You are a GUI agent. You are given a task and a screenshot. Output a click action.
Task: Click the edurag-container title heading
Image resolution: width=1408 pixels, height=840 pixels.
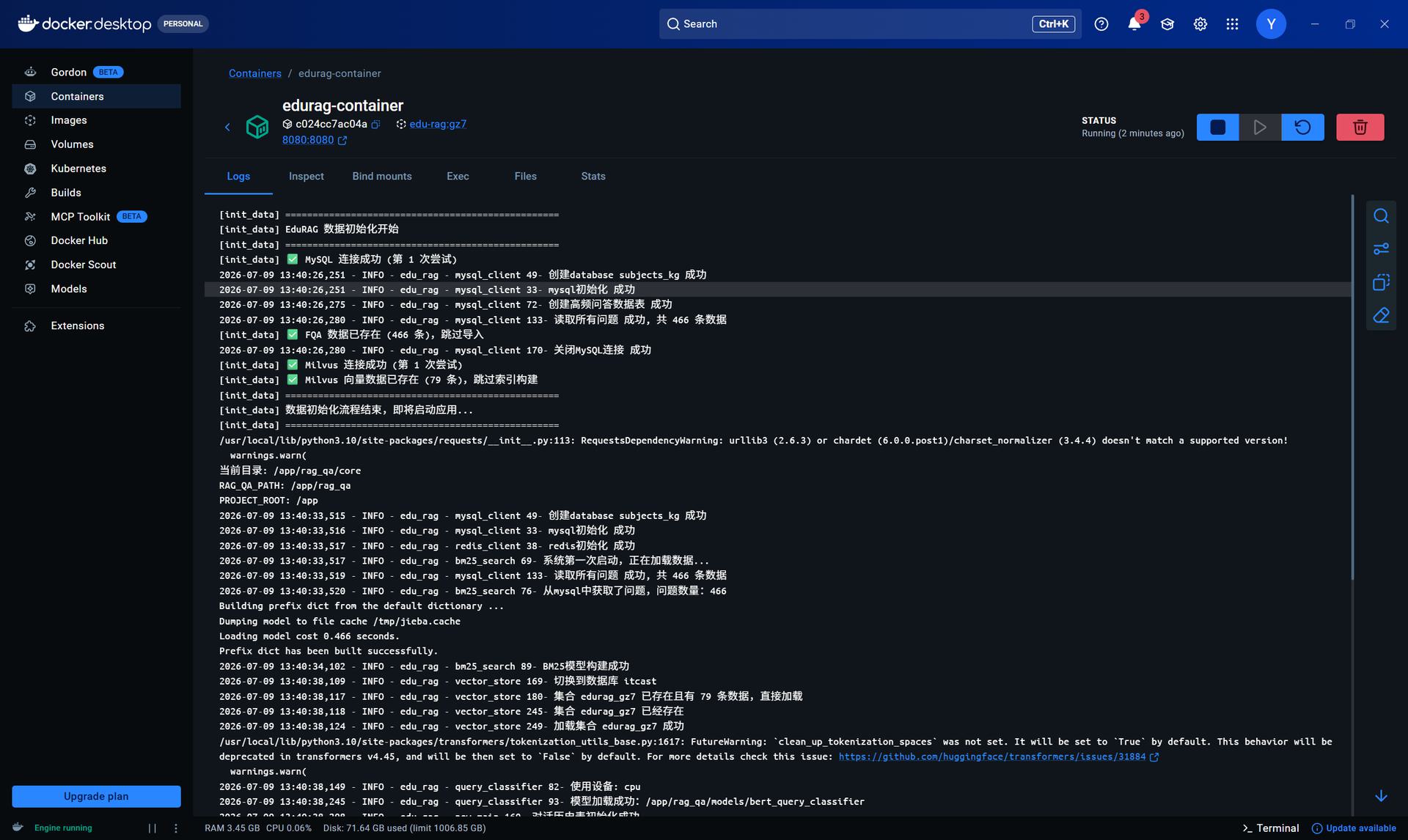point(342,106)
